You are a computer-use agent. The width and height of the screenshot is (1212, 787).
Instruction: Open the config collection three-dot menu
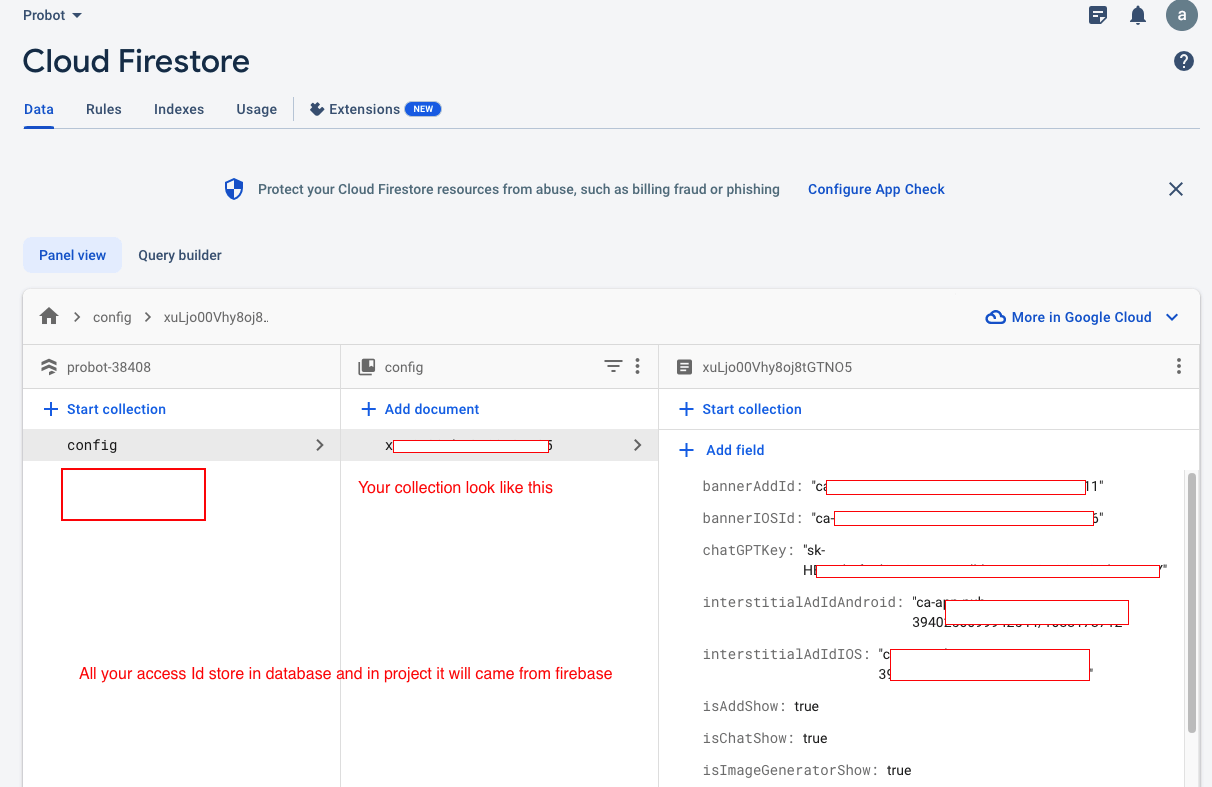click(638, 367)
